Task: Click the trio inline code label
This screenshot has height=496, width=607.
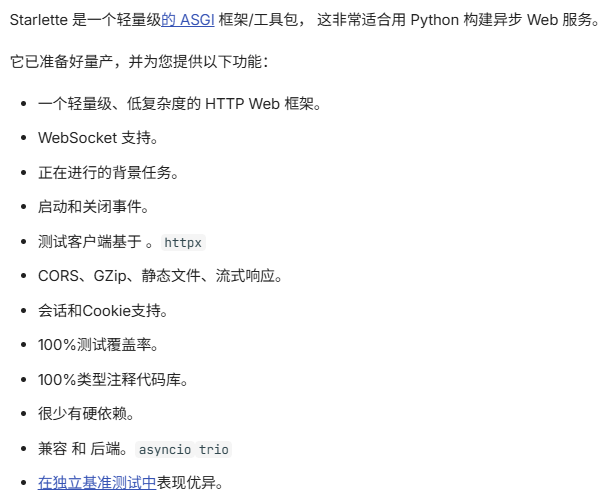Action: click(214, 450)
